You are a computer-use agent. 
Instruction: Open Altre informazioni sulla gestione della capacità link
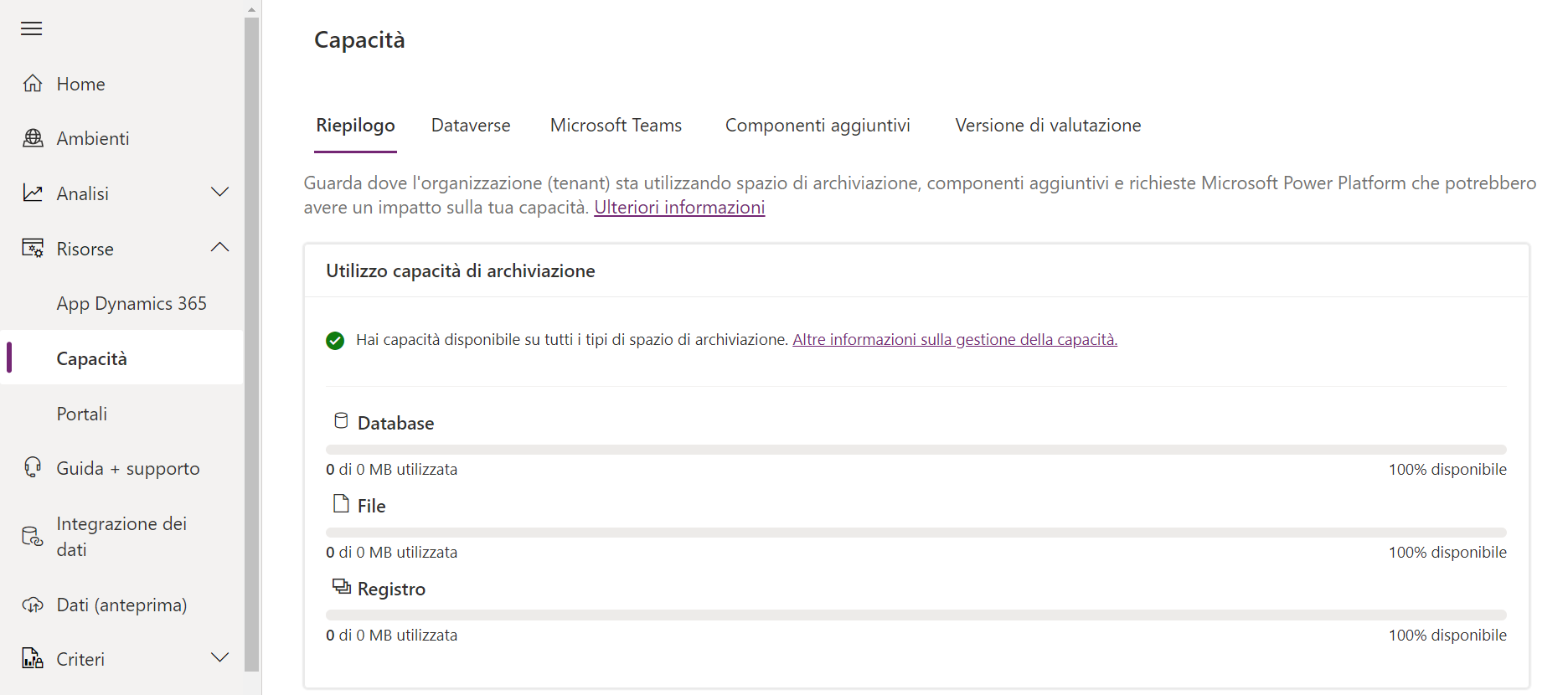(955, 340)
